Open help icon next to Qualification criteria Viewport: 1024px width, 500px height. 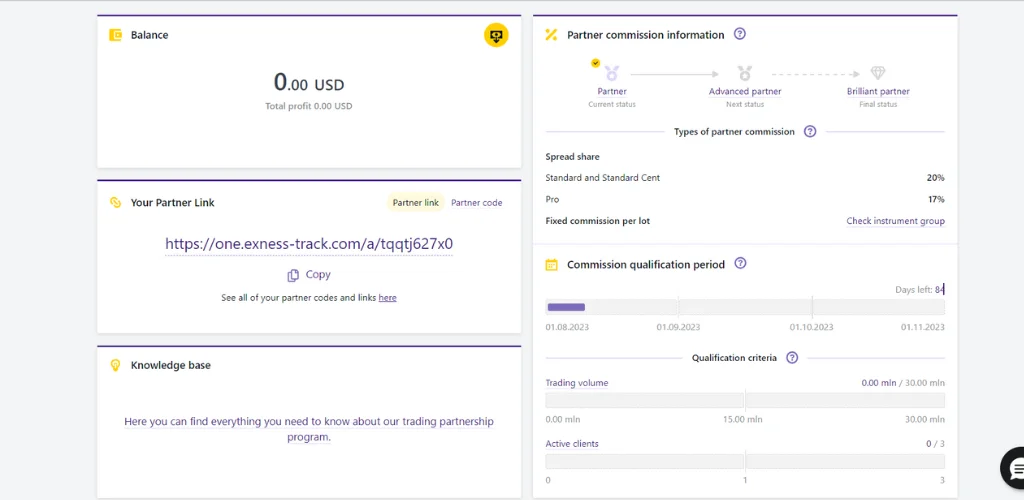(x=792, y=357)
